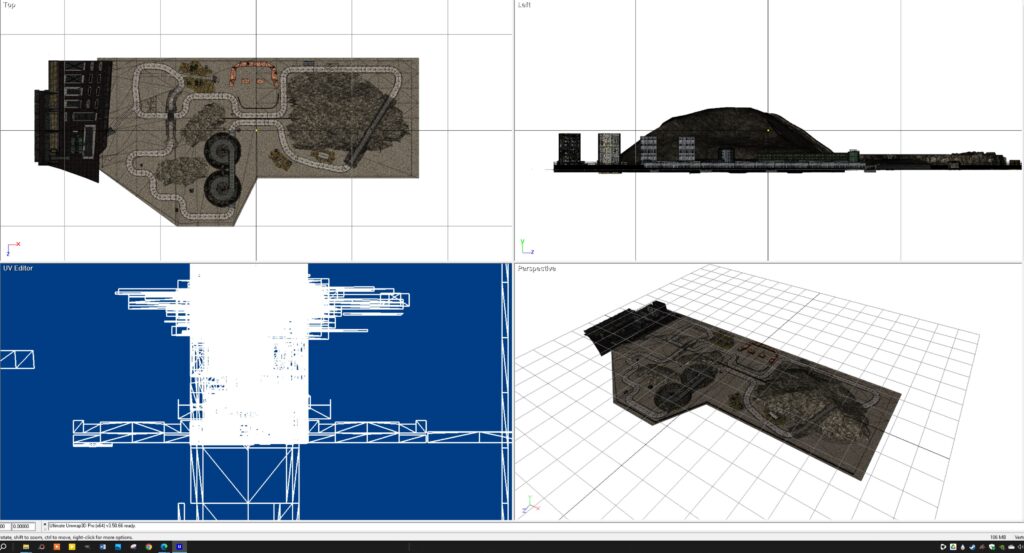The width and height of the screenshot is (1024, 553).
Task: Click the 0.00000 value input field
Action: point(23,526)
